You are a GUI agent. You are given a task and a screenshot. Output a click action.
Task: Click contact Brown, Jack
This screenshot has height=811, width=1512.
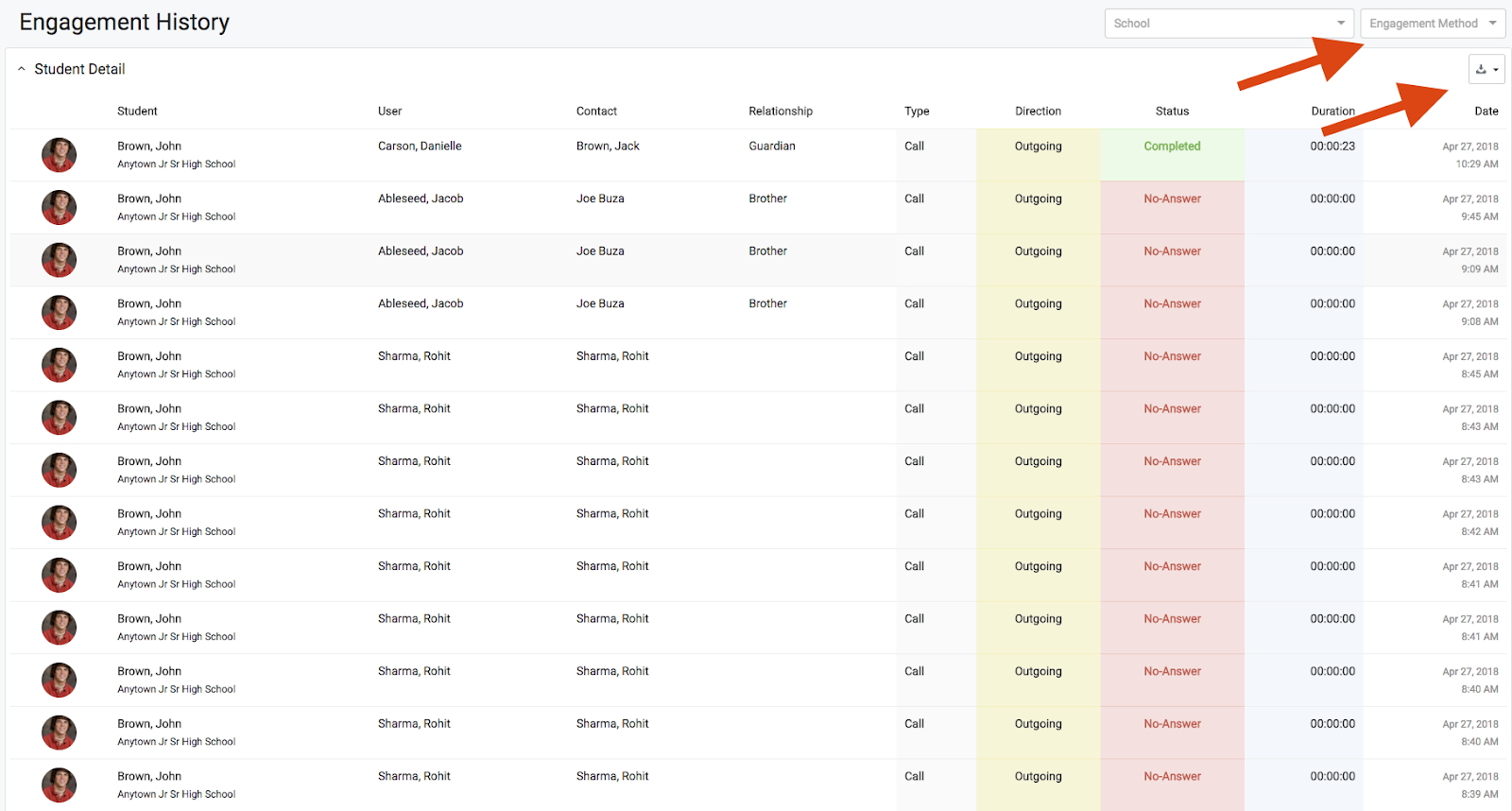[x=608, y=146]
